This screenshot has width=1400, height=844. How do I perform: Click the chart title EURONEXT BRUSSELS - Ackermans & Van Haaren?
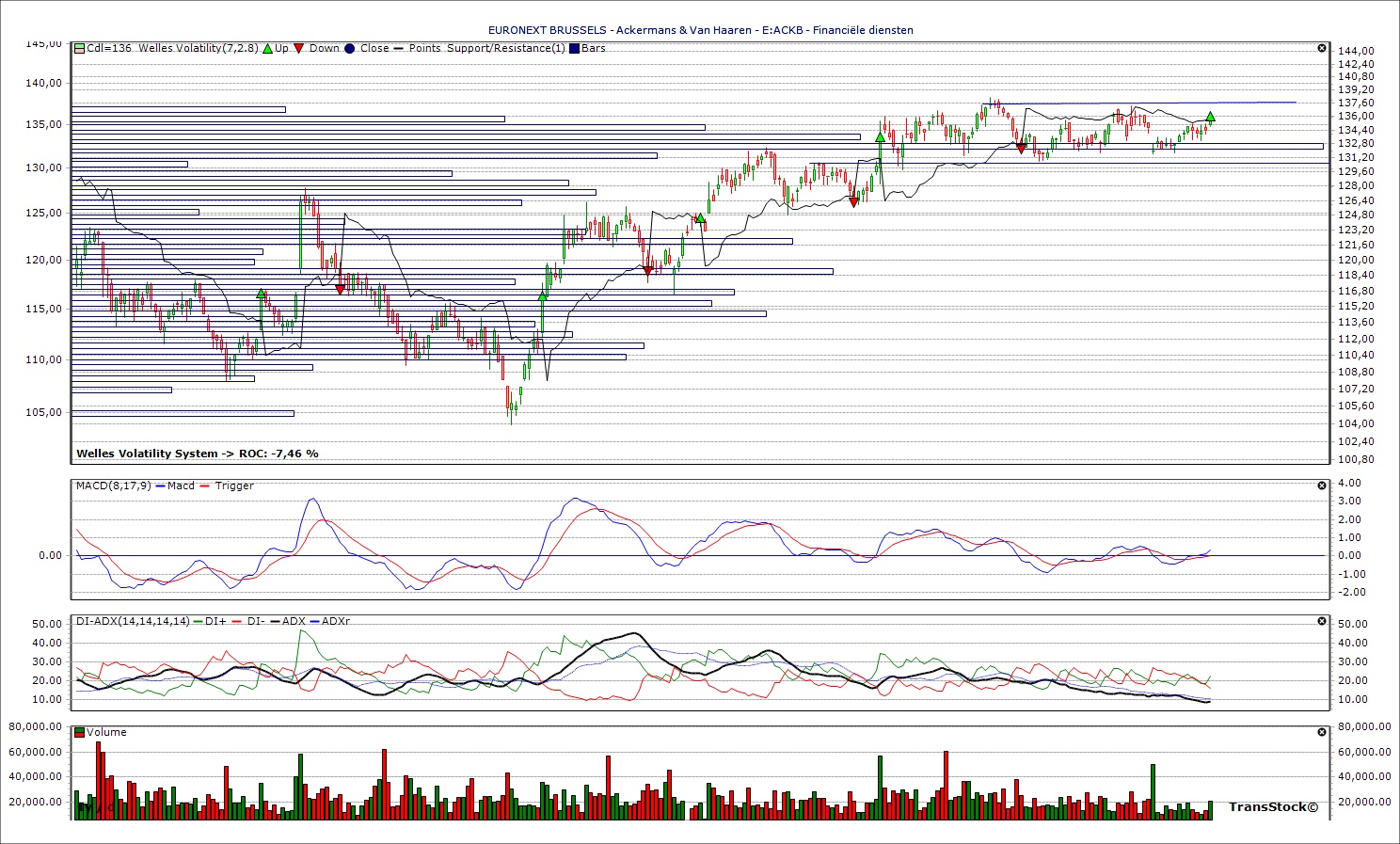(620, 30)
